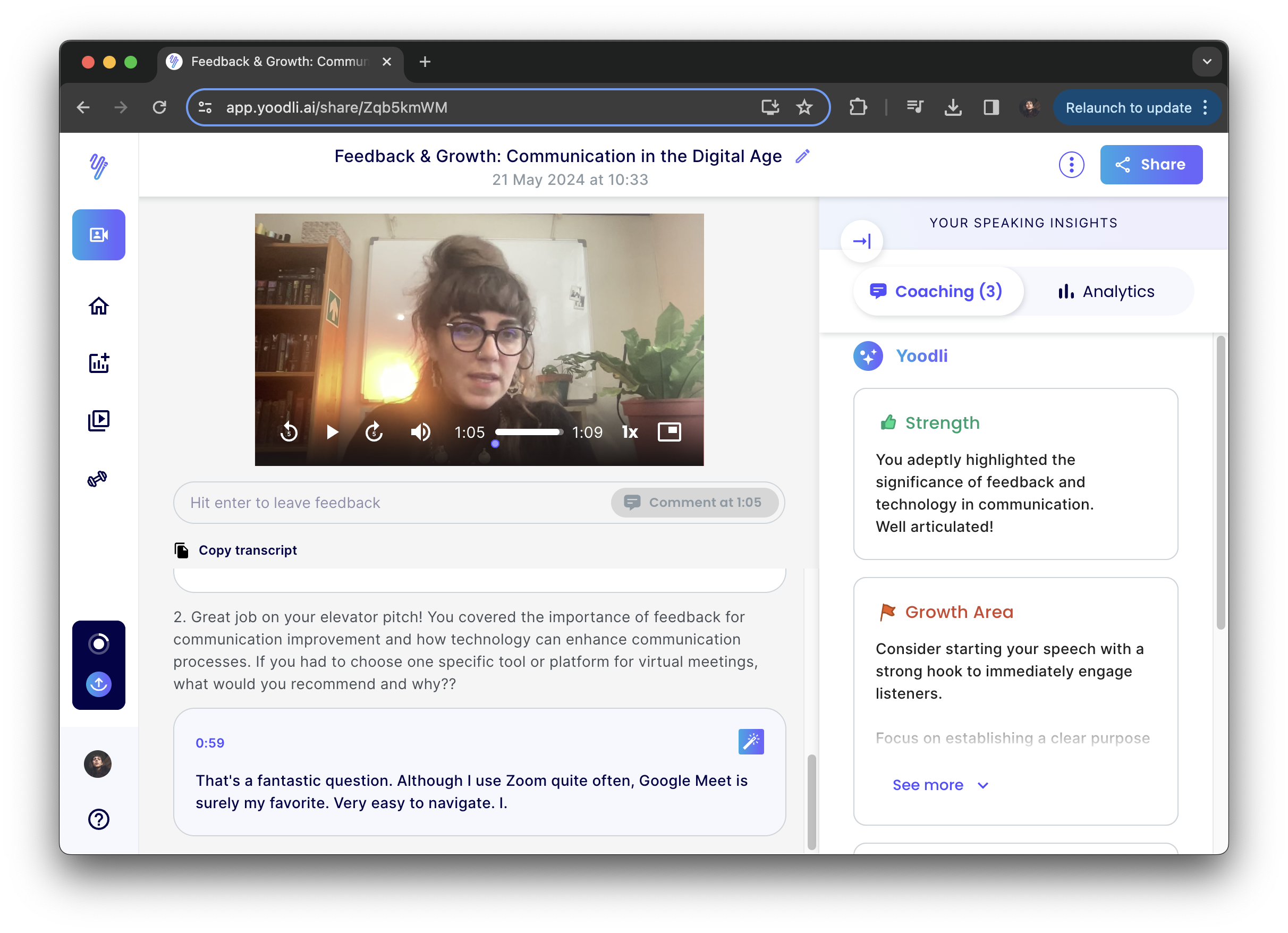
Task: Open the help question mark icon
Action: (98, 819)
